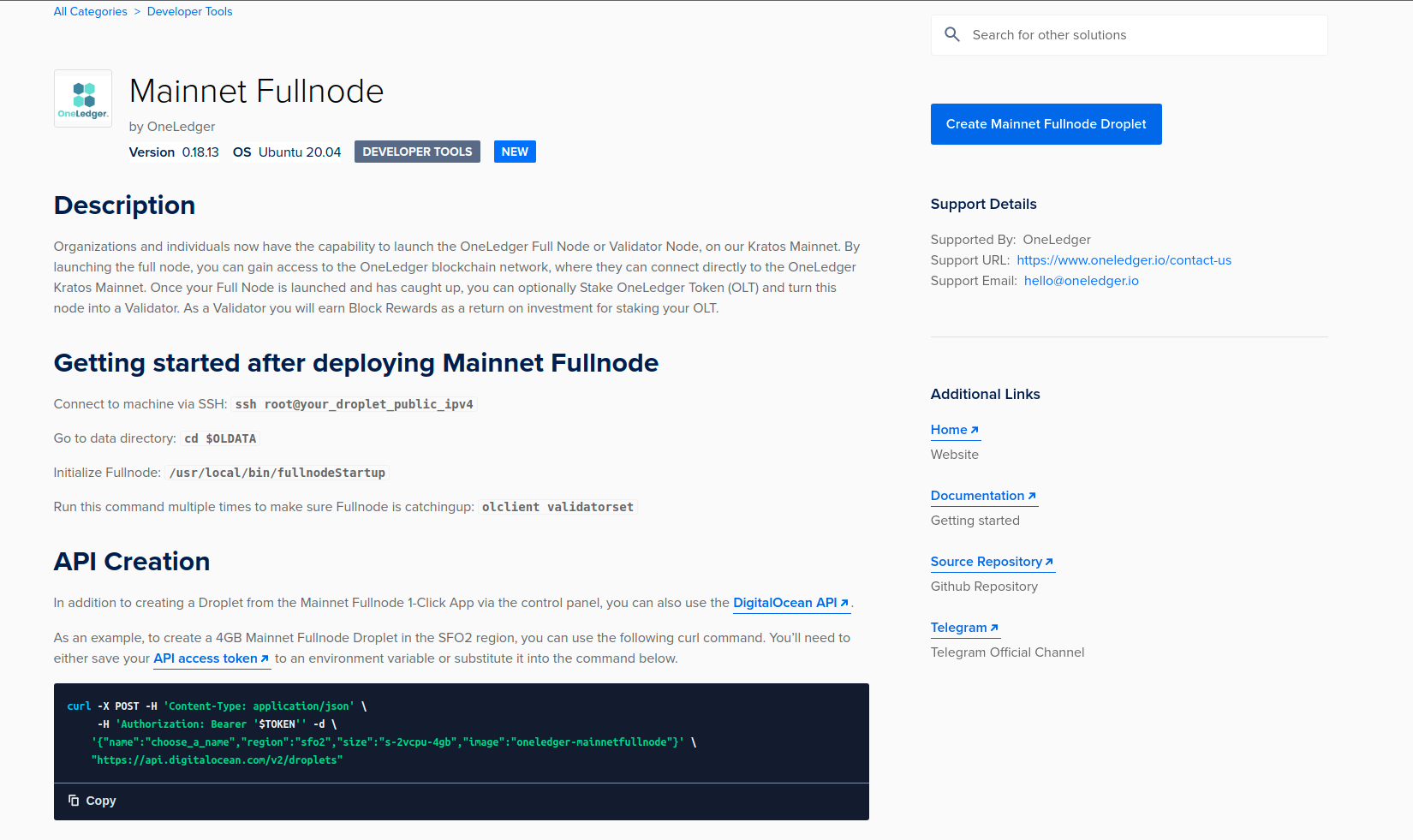Click the copy icon under the curl command
Screen dimensions: 1413x840
pyautogui.click(x=74, y=801)
